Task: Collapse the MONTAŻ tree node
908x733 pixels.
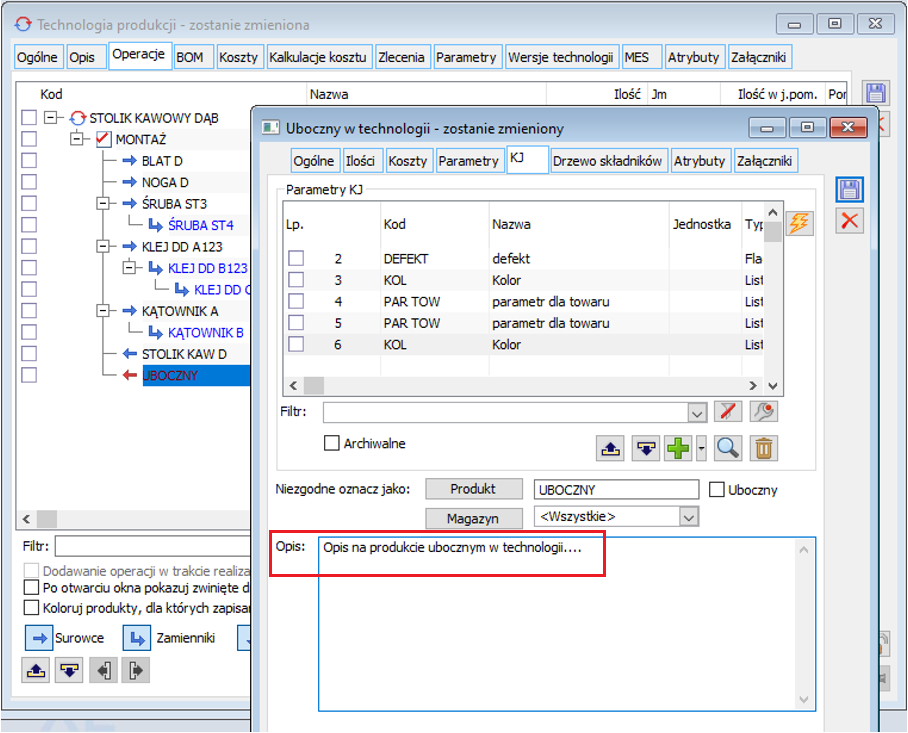Action: [x=78, y=140]
